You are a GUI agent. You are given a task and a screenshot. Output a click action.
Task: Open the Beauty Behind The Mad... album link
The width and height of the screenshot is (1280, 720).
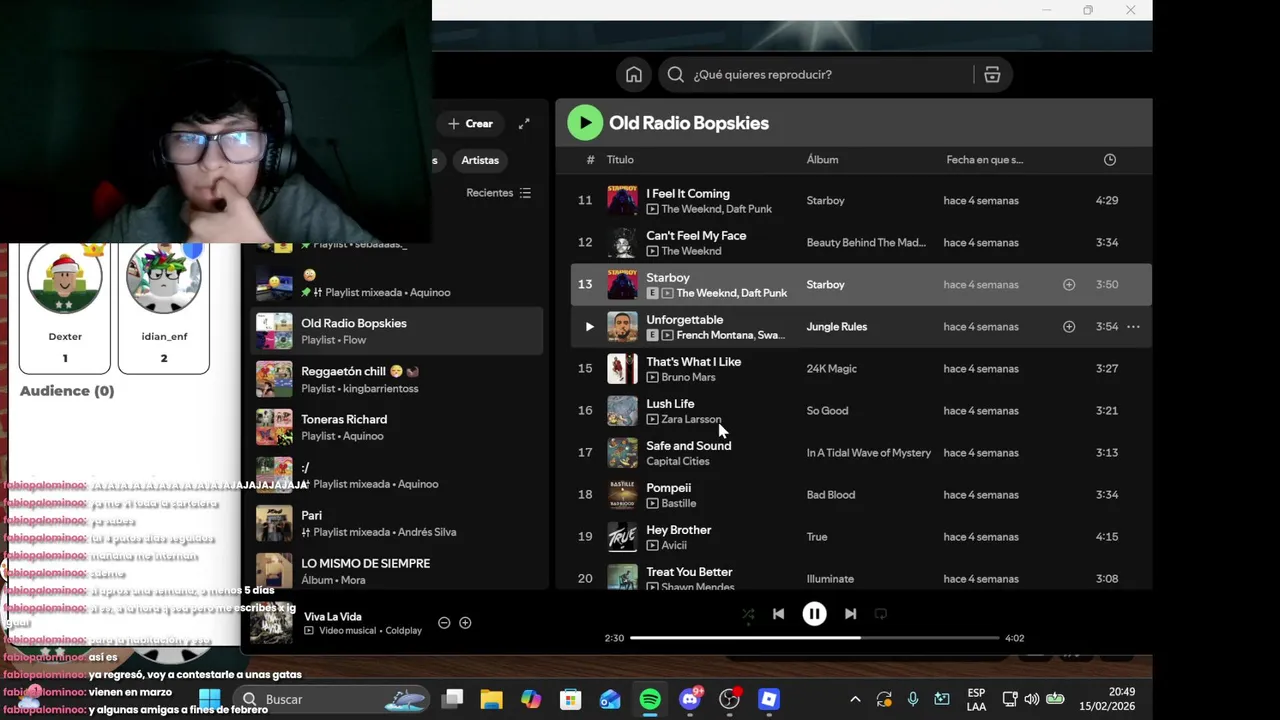click(x=866, y=243)
